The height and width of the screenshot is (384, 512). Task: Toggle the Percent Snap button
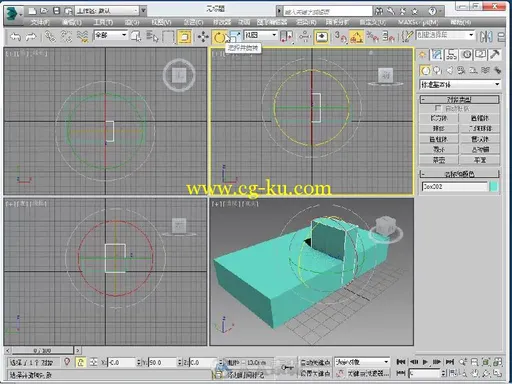(x=373, y=36)
